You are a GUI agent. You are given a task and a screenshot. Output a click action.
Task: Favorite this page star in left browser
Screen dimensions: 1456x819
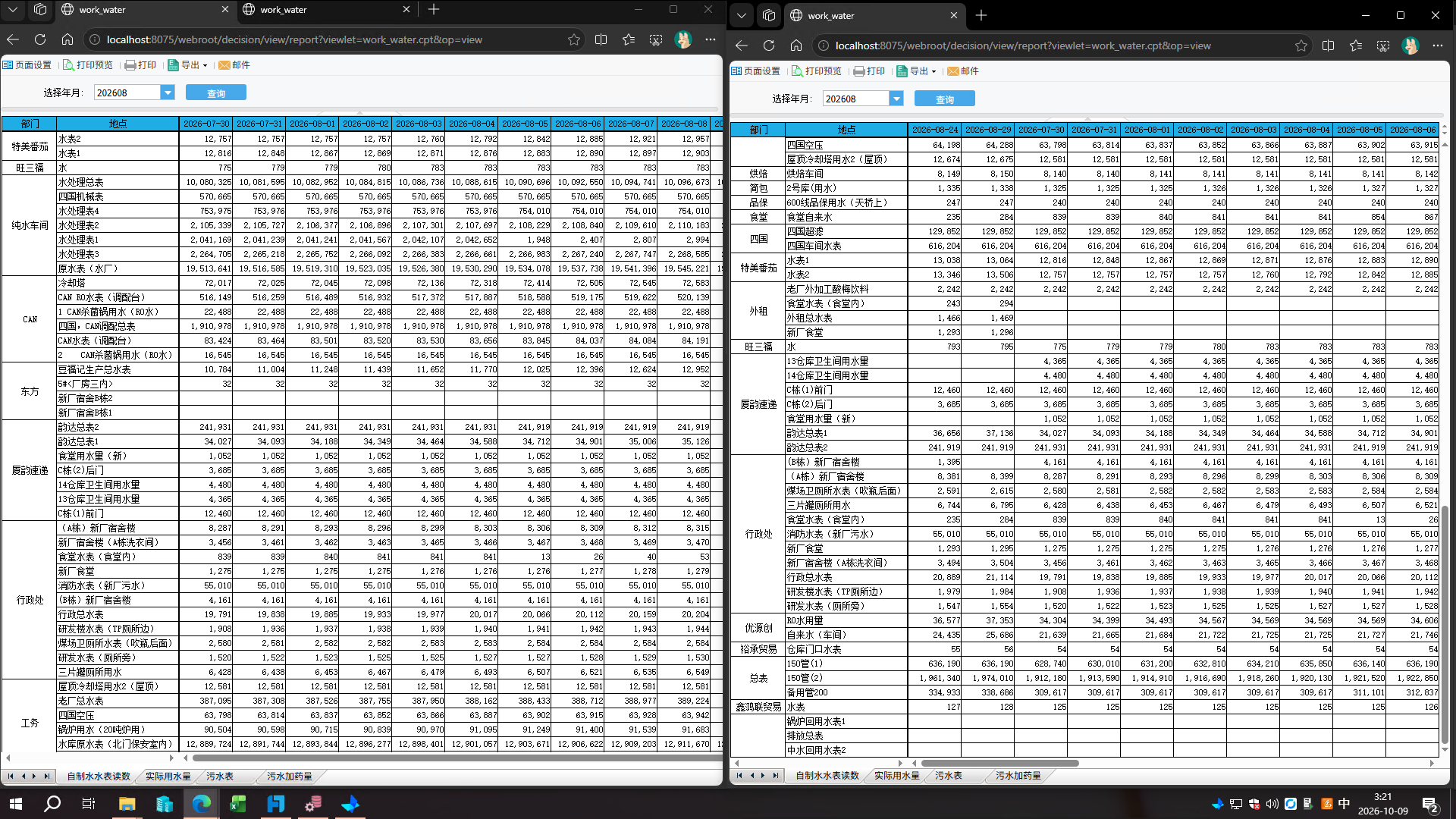coord(574,39)
